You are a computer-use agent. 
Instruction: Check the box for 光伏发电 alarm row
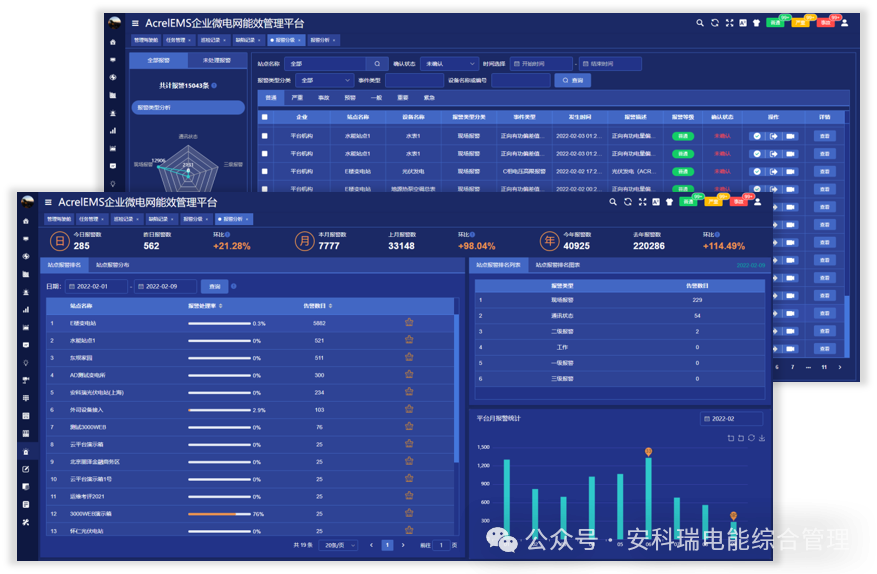point(265,171)
